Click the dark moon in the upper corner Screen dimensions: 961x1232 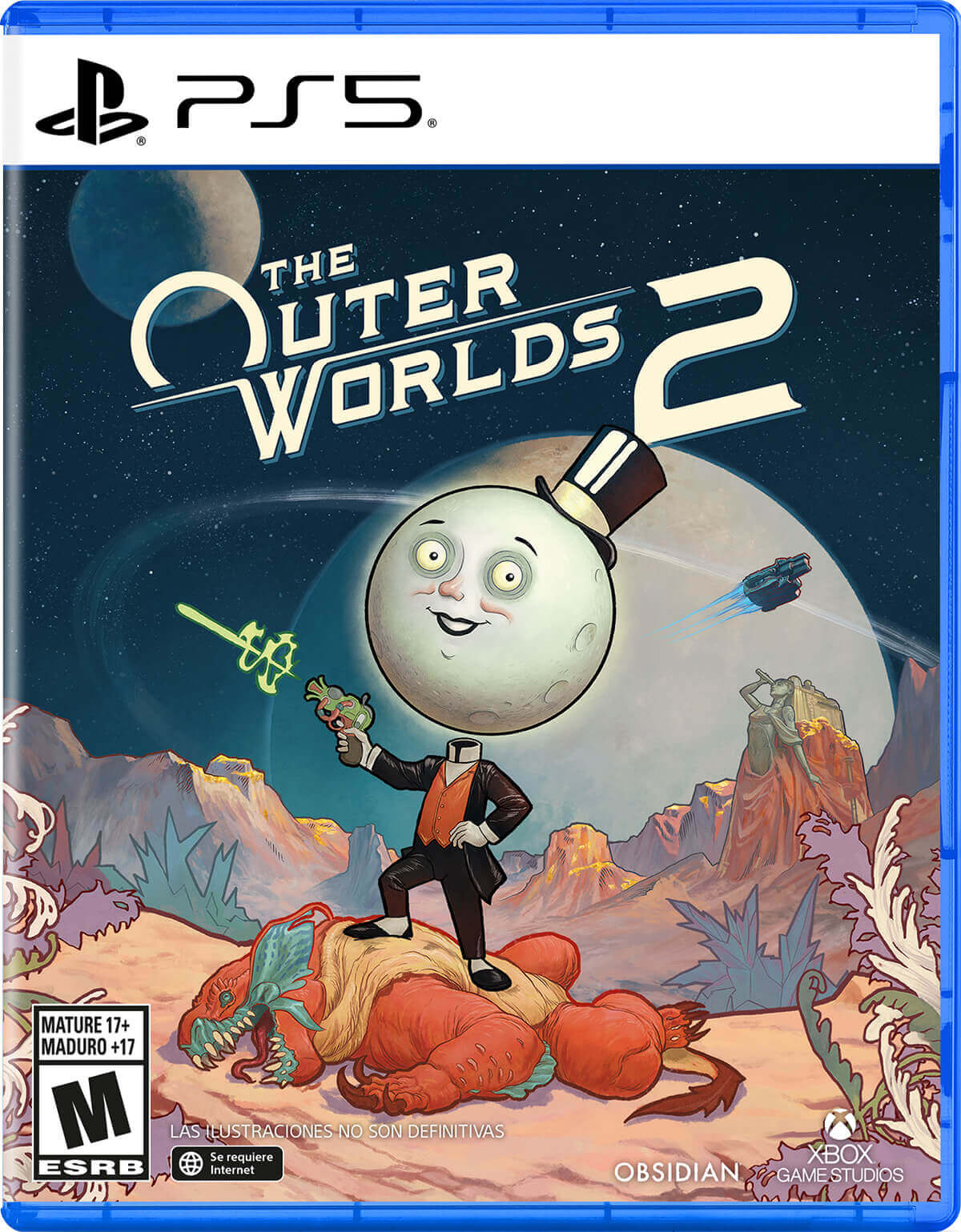(x=165, y=242)
